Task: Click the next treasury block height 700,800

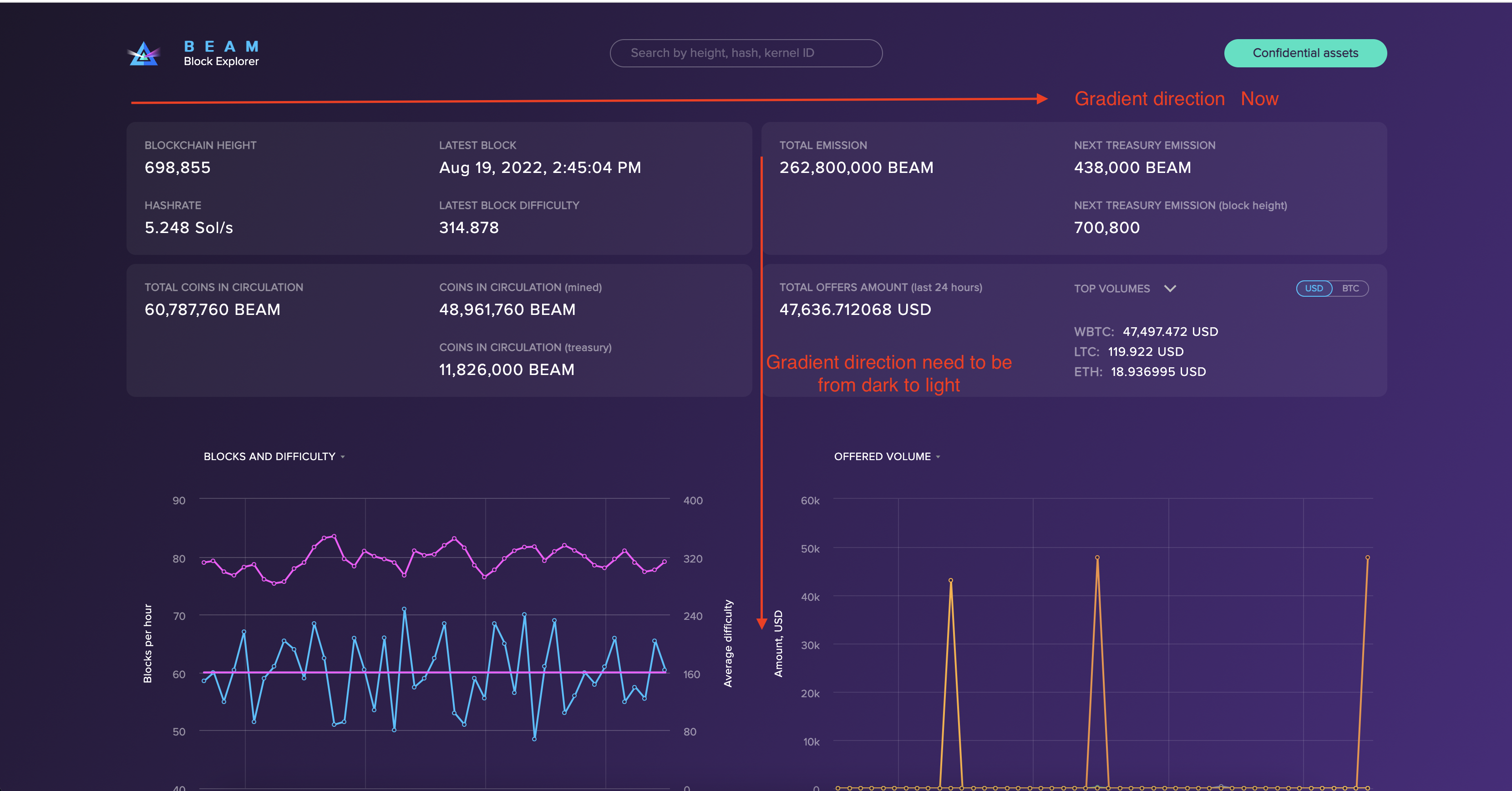Action: [1106, 228]
